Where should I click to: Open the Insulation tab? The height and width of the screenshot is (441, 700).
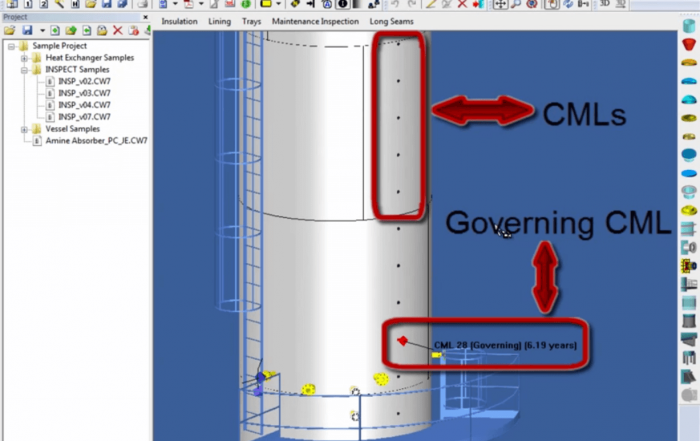179,21
